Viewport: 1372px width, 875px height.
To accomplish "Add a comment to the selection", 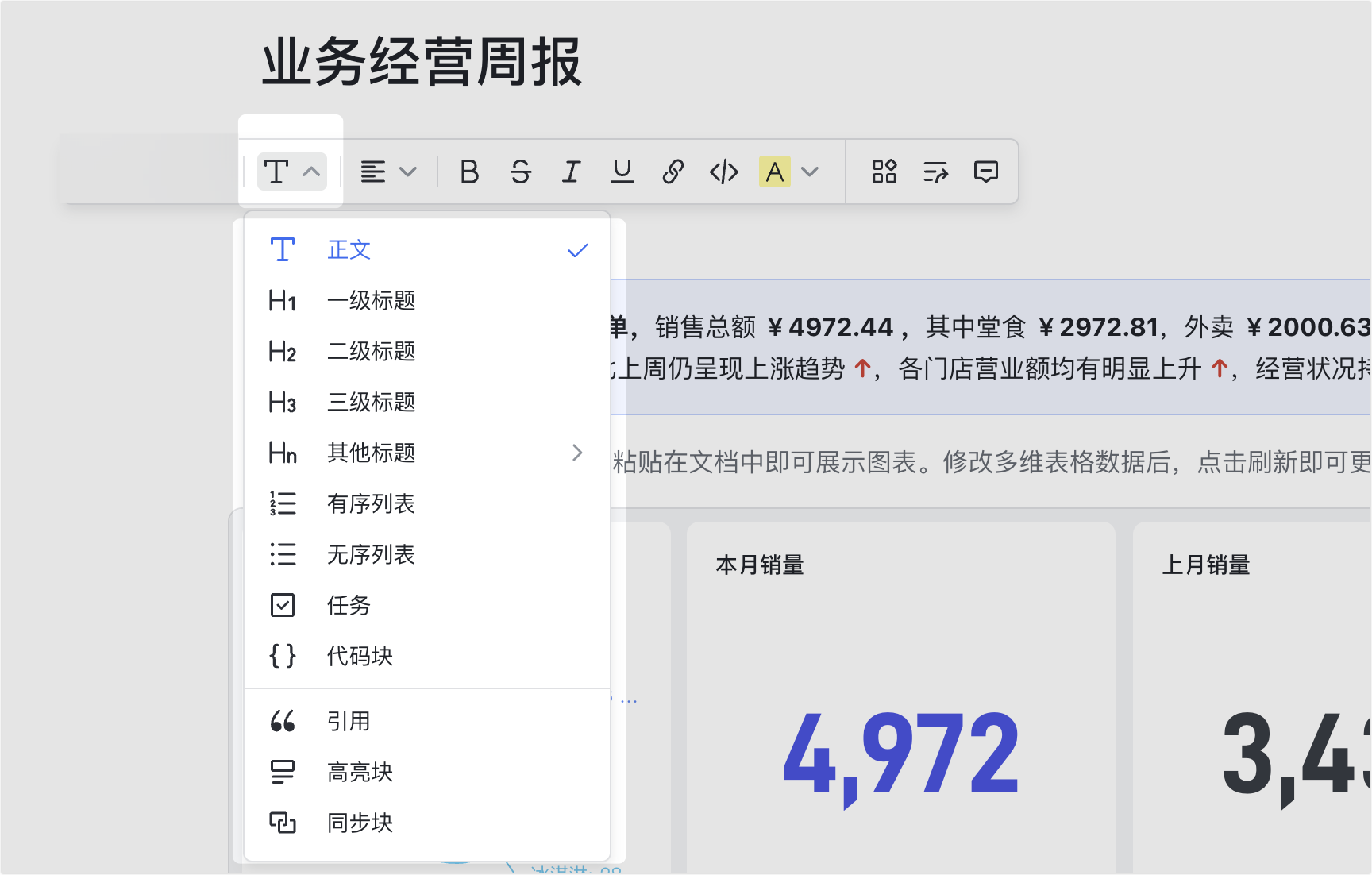I will [985, 172].
